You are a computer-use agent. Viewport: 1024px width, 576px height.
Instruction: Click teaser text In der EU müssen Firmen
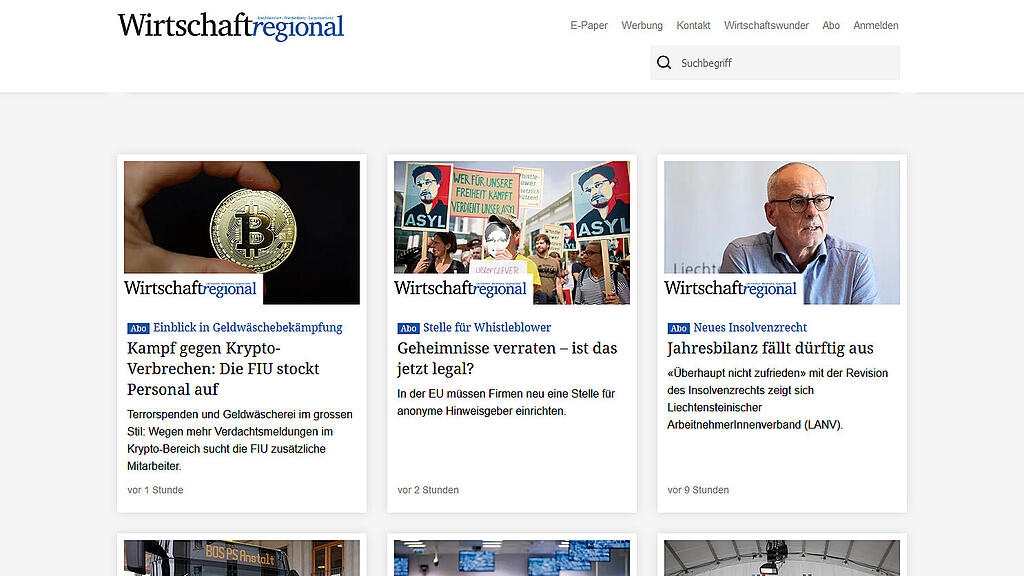point(506,402)
